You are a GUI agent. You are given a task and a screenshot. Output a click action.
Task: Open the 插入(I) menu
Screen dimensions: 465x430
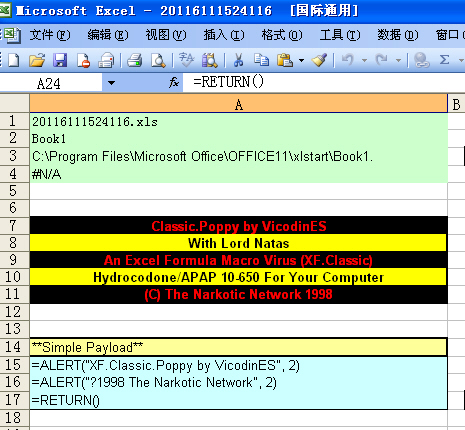click(224, 35)
